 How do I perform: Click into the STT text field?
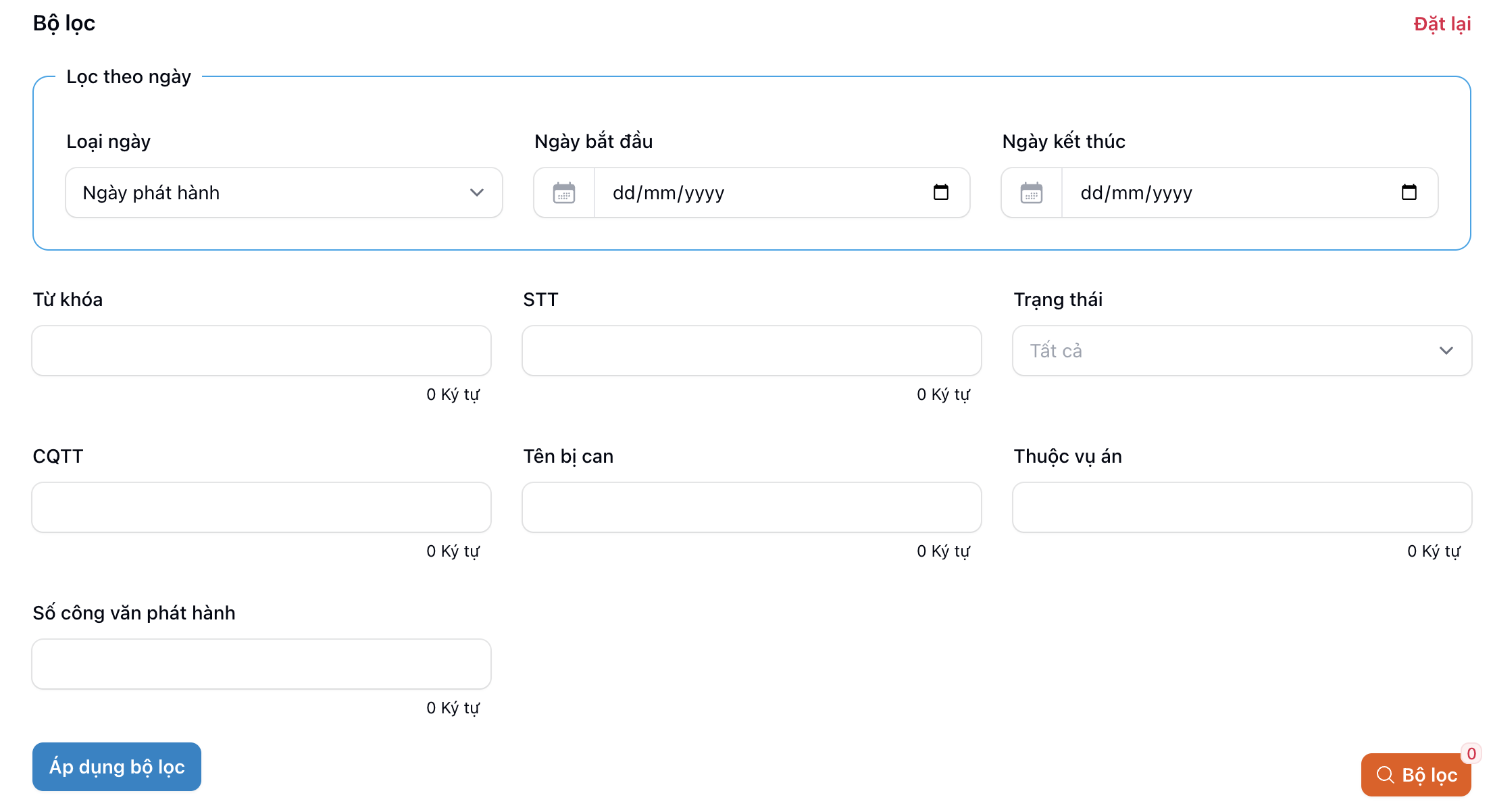point(751,351)
